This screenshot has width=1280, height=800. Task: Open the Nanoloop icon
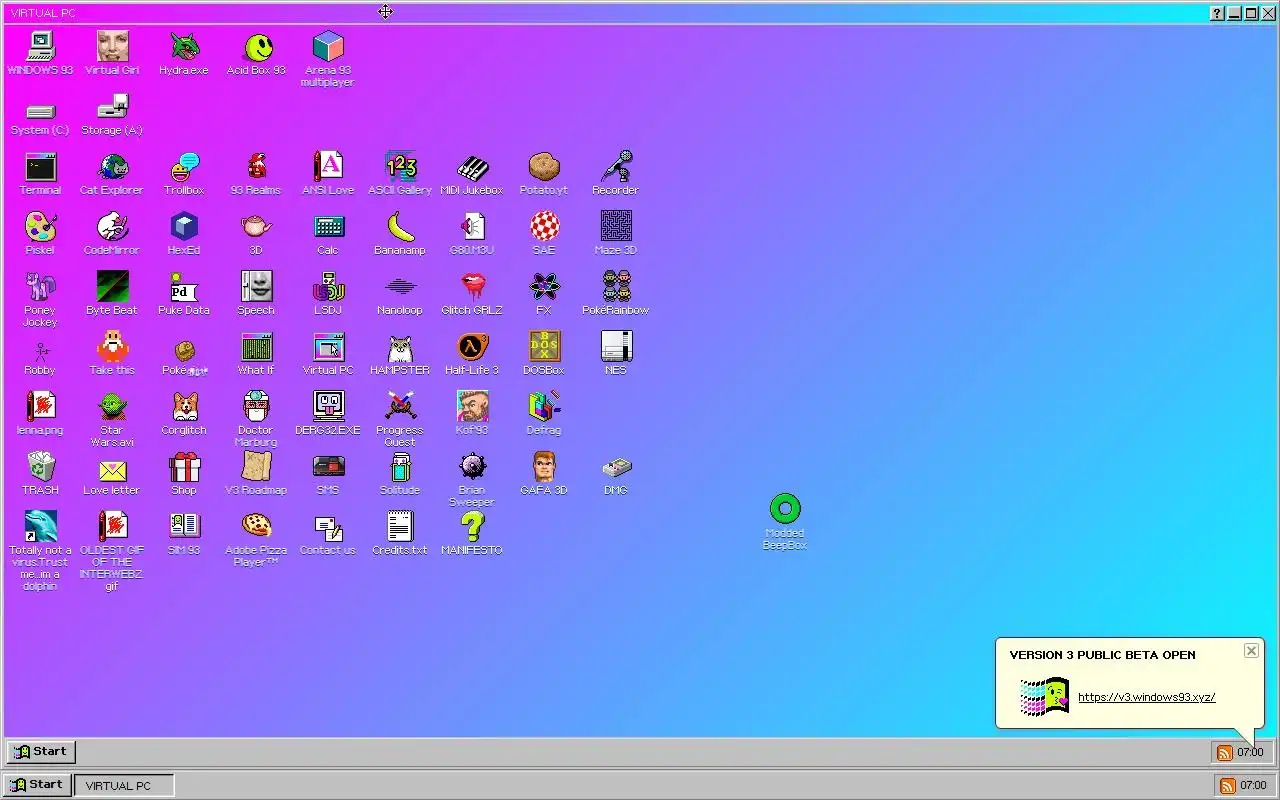(x=400, y=294)
